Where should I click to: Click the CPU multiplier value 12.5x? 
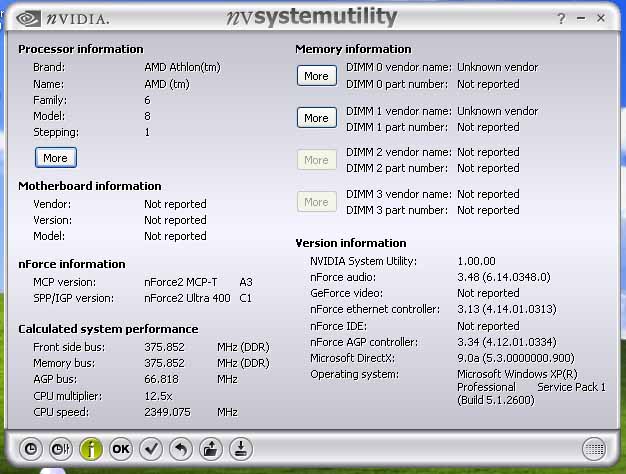pyautogui.click(x=158, y=396)
